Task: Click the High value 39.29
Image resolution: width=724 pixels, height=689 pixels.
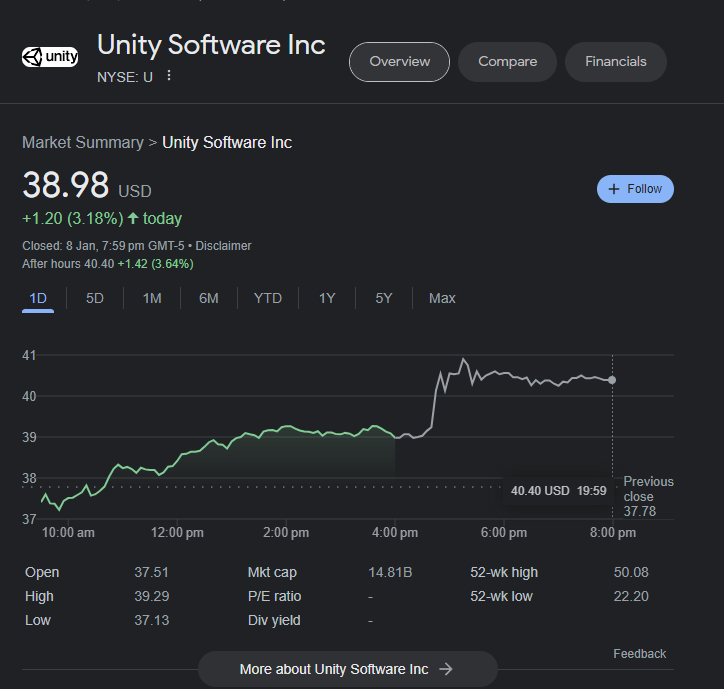Action: 151,596
